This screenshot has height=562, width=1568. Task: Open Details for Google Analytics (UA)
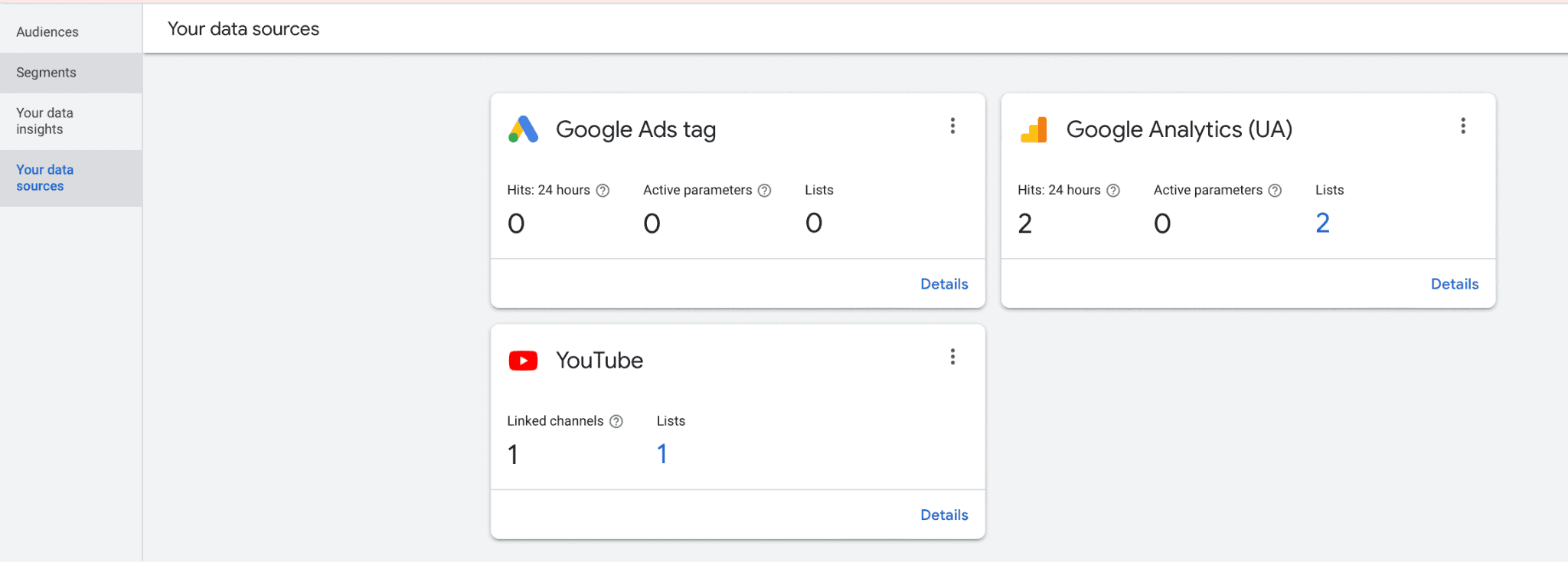[x=1455, y=284]
